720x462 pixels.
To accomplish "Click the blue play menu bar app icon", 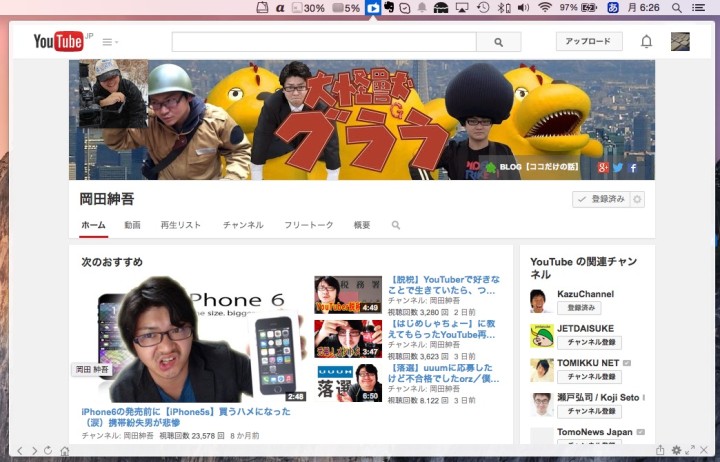I will (373, 7).
